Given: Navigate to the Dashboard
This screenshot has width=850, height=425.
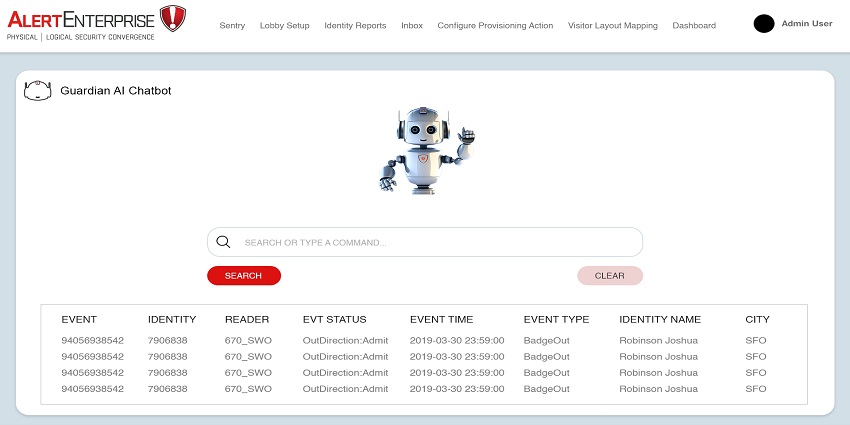Looking at the screenshot, I should (x=694, y=26).
